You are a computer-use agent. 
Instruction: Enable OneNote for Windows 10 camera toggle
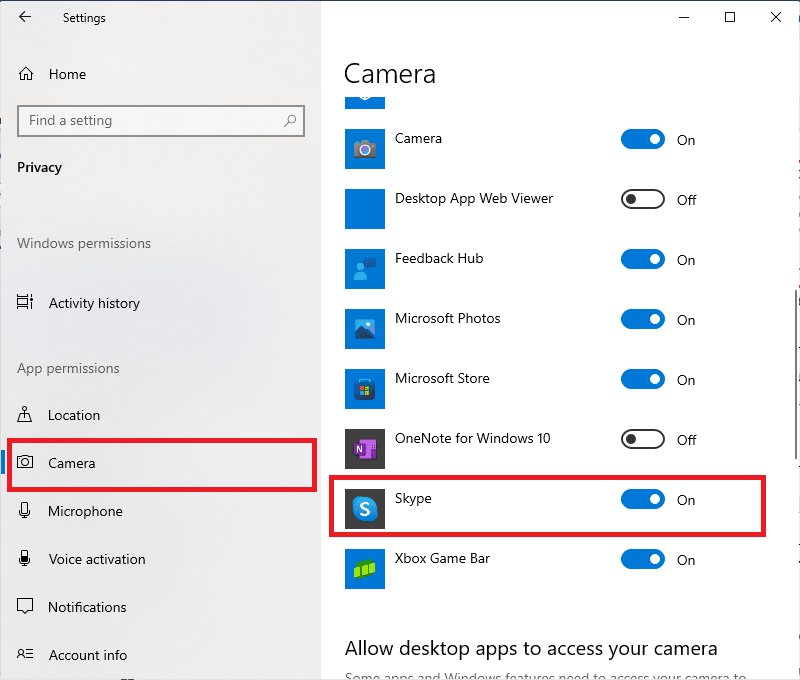coord(642,440)
